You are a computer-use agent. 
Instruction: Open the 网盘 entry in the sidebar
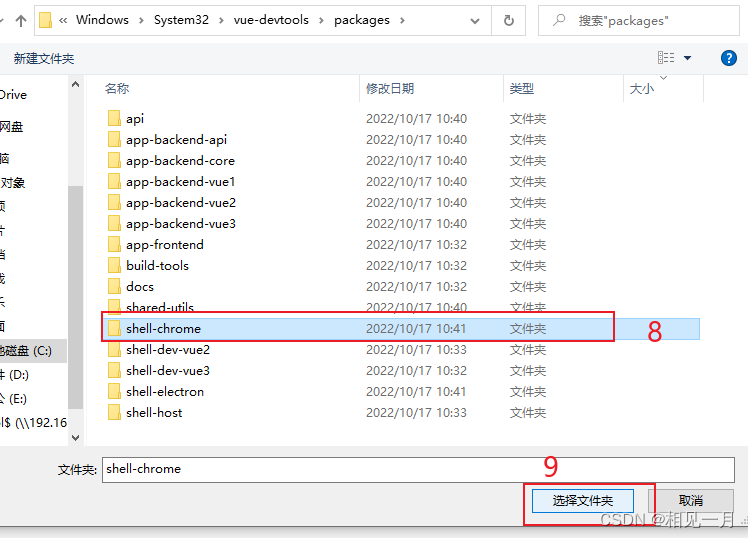pyautogui.click(x=11, y=126)
